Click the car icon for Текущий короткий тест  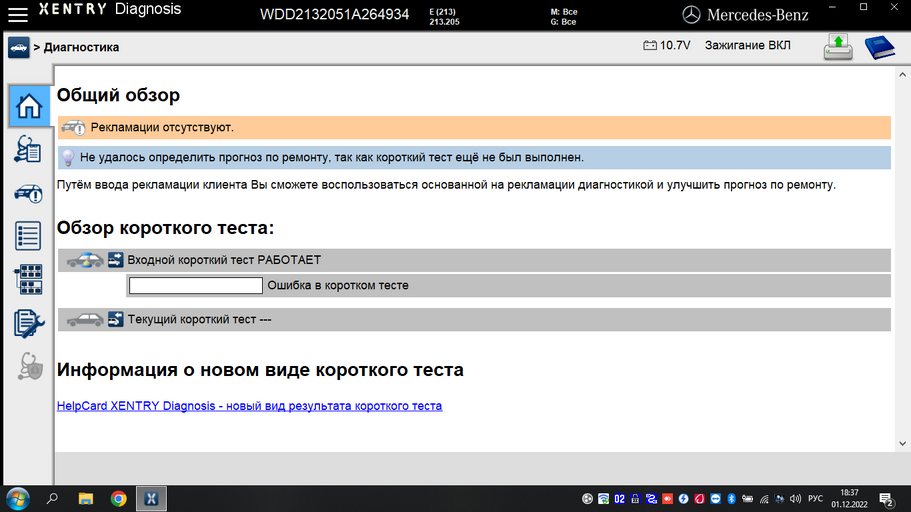coord(85,320)
